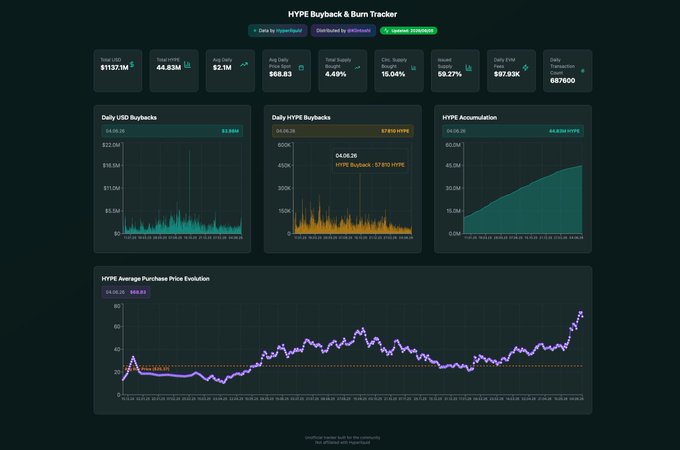Screen dimensions: 680x450
Task: Click the HYPE Buyback tooltip in the orange chart
Action: pos(370,160)
